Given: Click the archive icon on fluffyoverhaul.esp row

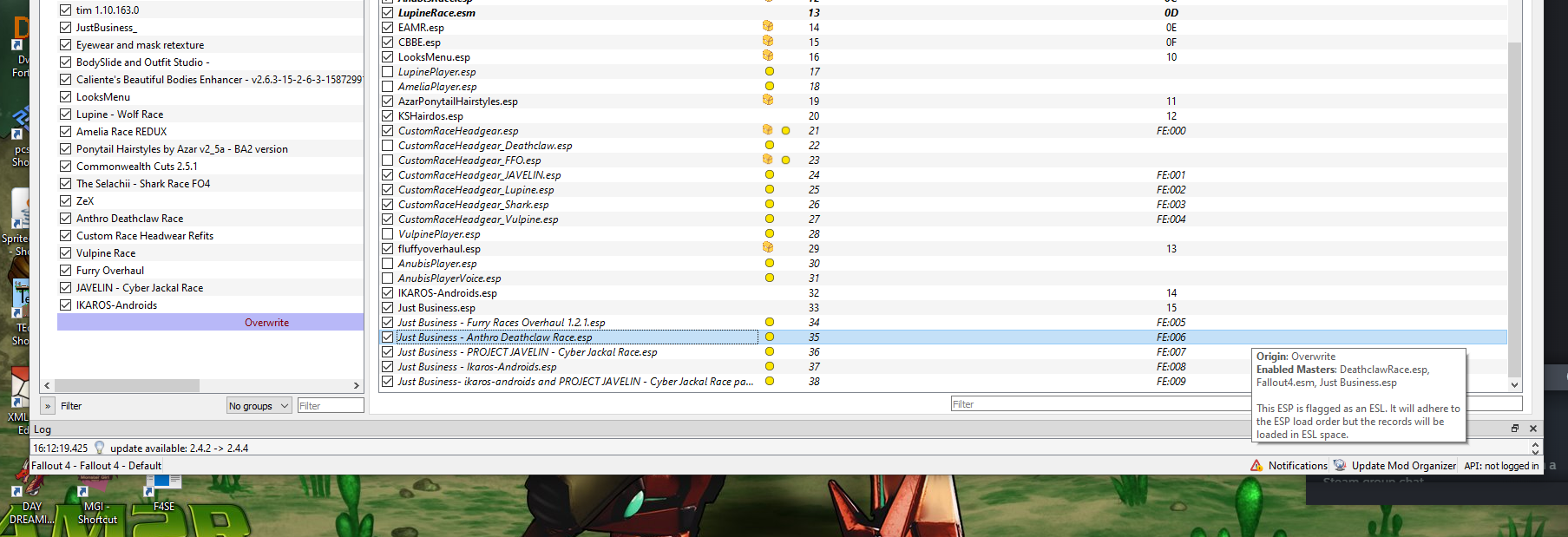Looking at the screenshot, I should pyautogui.click(x=768, y=248).
